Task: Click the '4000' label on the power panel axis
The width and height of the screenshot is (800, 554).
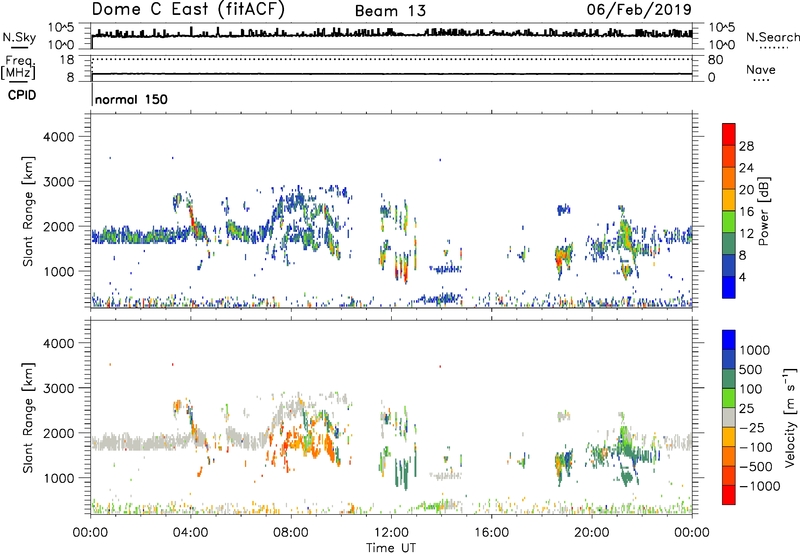Action: pyautogui.click(x=59, y=137)
